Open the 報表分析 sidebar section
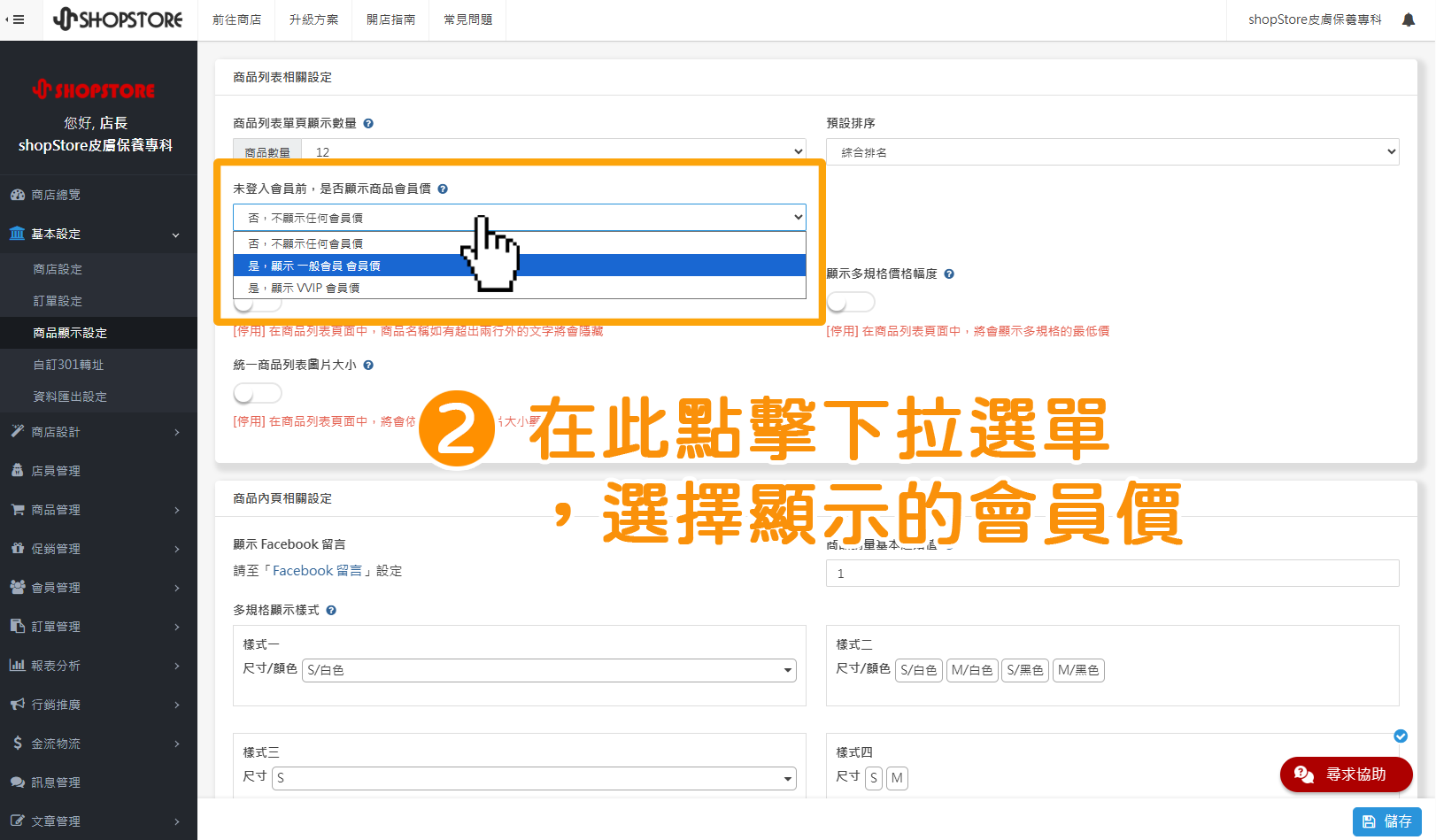This screenshot has width=1436, height=840. 57,665
